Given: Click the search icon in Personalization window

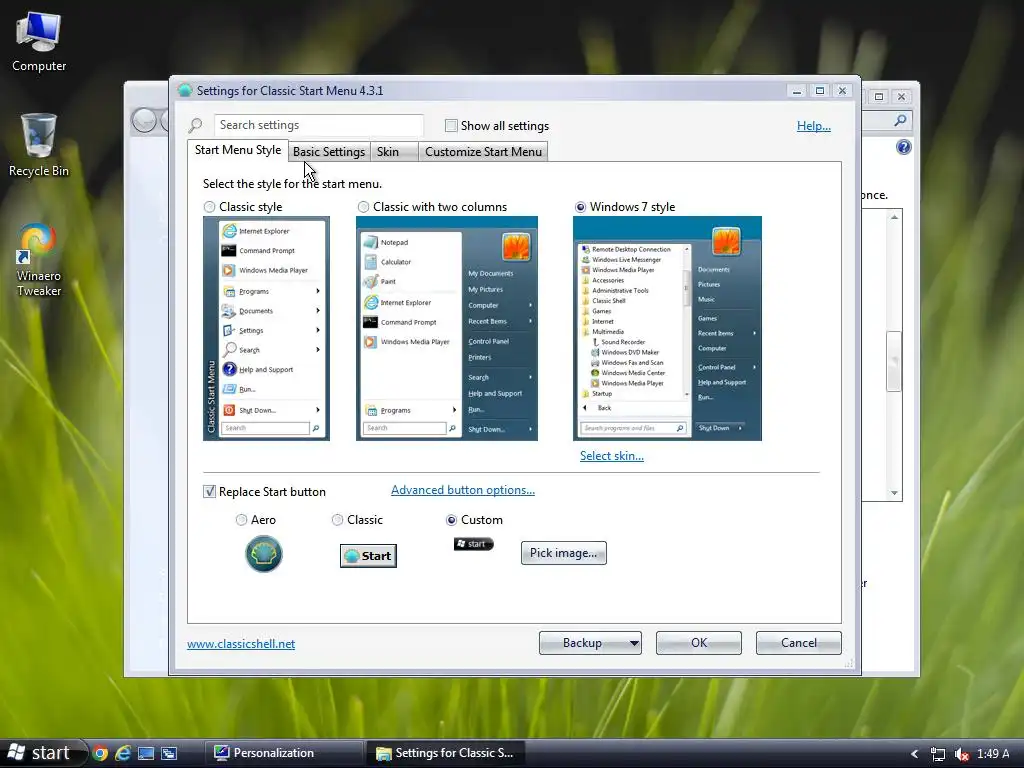Looking at the screenshot, I should point(901,120).
